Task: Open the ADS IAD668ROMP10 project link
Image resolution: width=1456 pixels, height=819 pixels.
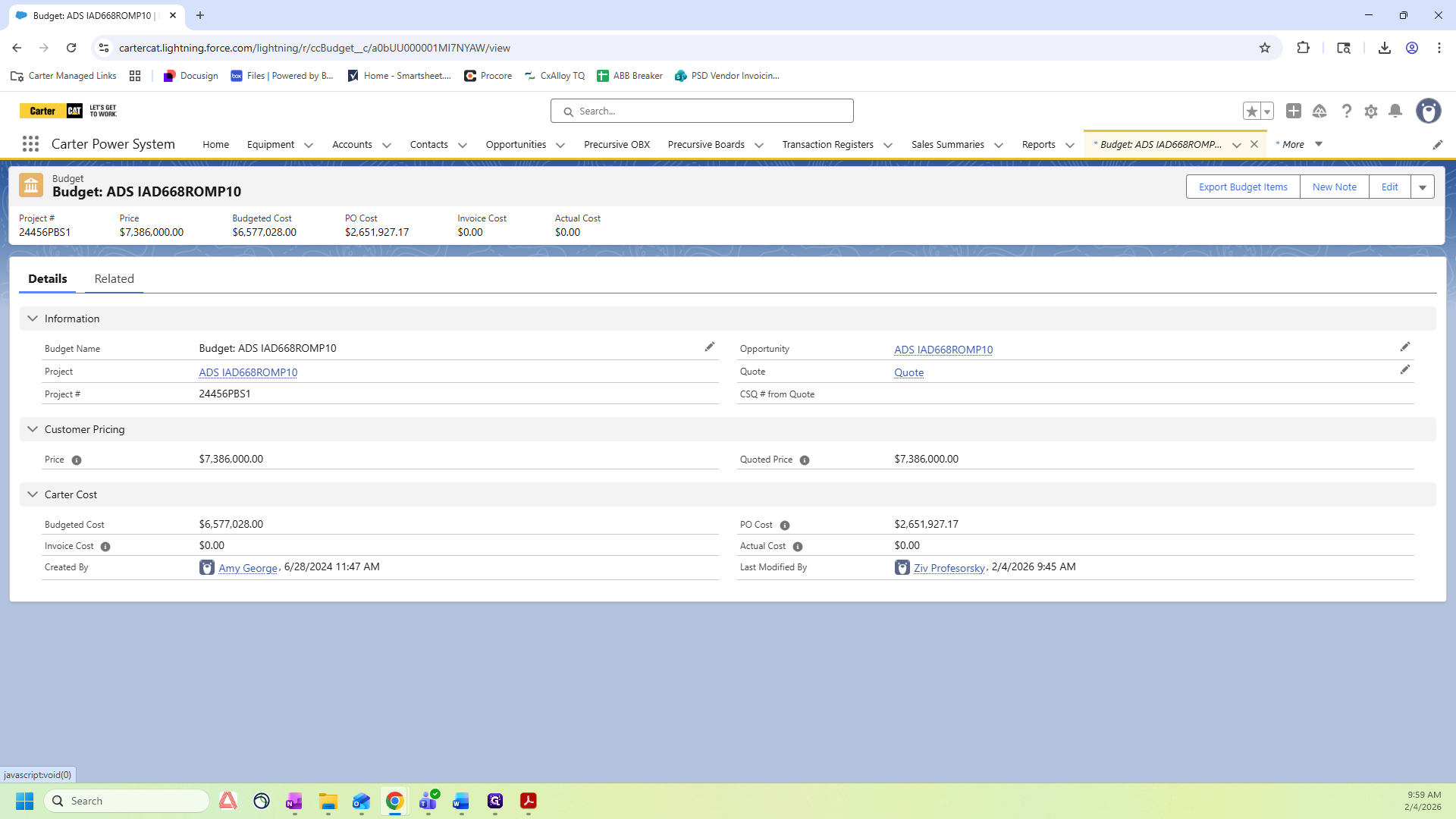Action: 248,372
